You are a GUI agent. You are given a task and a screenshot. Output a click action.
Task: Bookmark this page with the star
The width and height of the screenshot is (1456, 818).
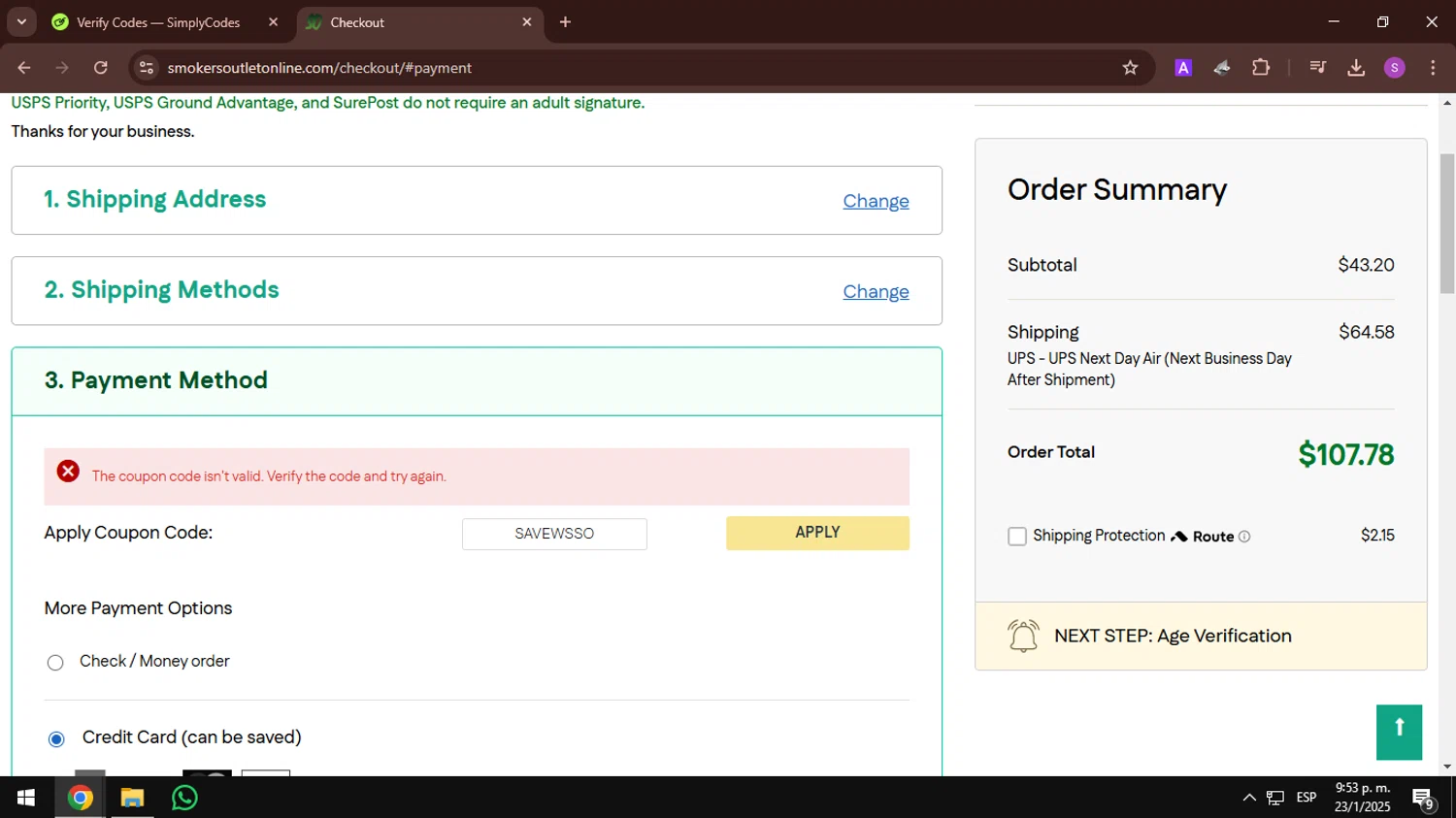tap(1130, 68)
